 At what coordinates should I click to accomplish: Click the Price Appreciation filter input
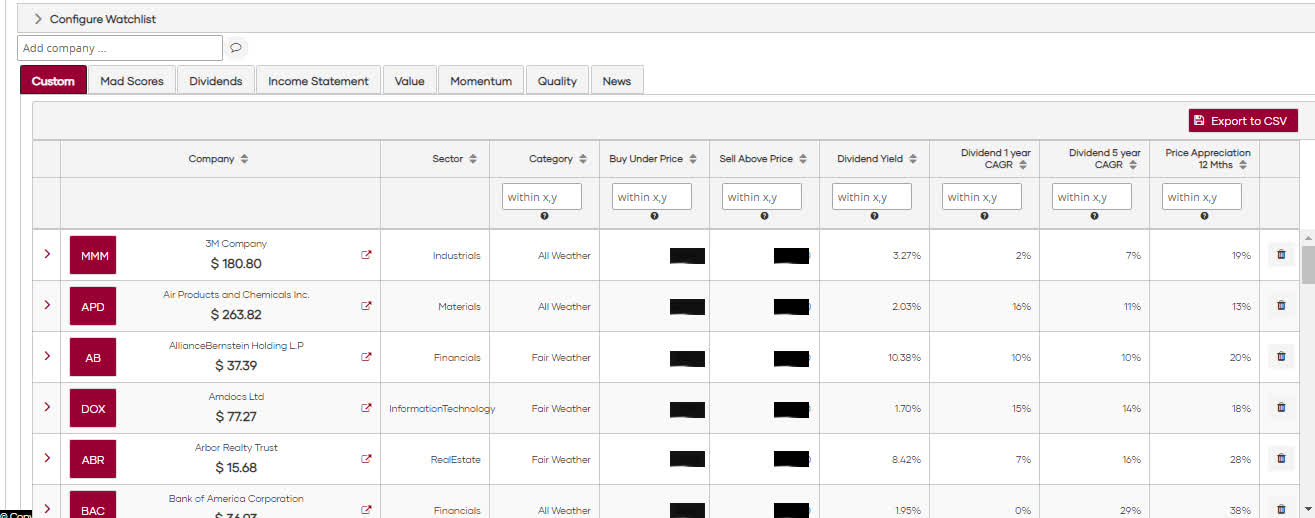point(1202,197)
